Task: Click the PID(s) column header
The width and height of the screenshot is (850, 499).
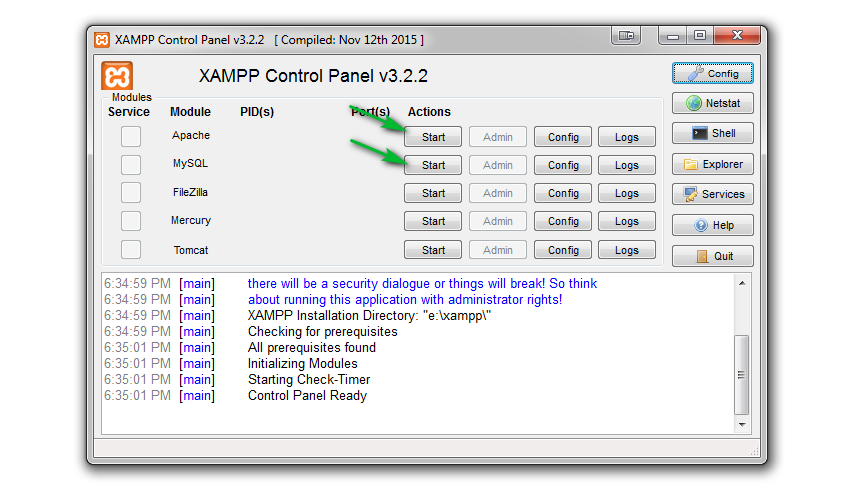Action: tap(257, 112)
